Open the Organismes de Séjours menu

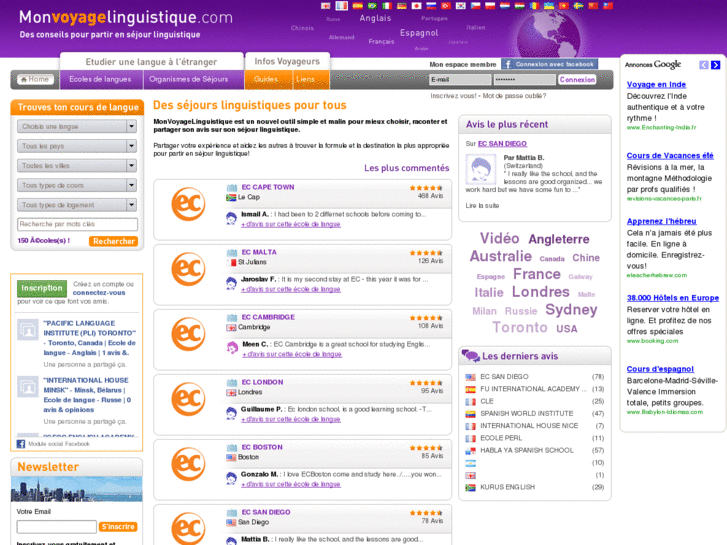coord(189,79)
